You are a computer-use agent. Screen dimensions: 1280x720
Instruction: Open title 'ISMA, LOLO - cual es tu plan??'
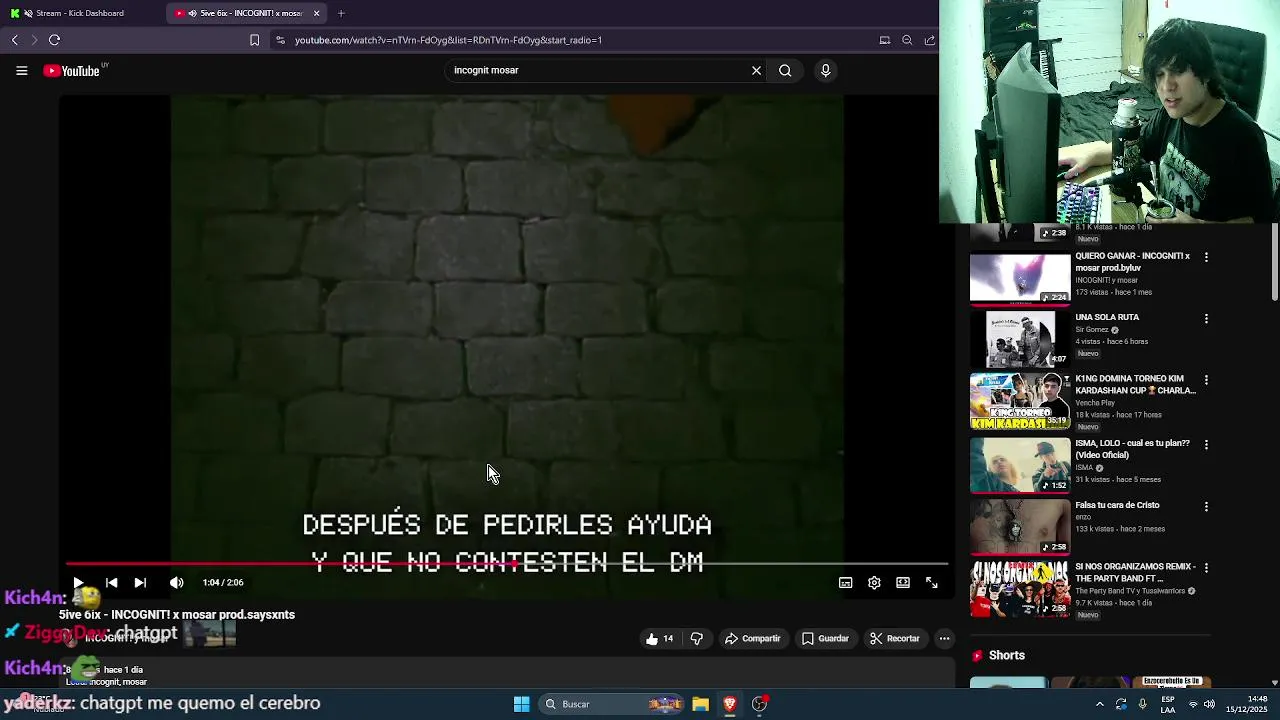click(1133, 449)
